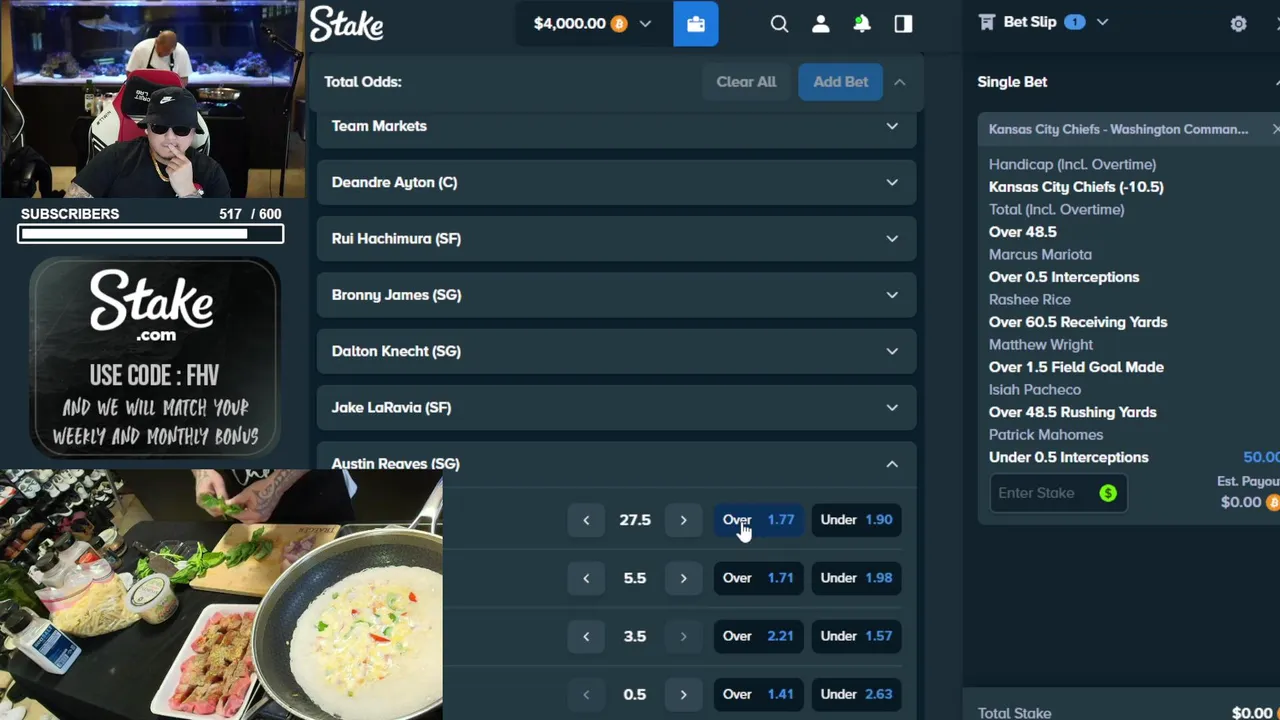Click the subscribers progress bar
Viewport: 1280px width, 720px height.
150,234
